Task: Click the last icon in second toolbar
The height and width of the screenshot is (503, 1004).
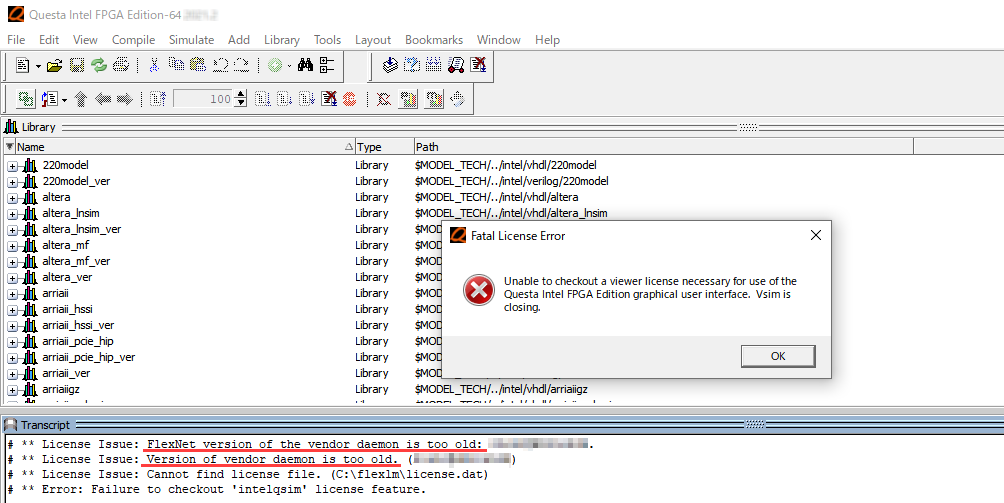Action: click(457, 99)
